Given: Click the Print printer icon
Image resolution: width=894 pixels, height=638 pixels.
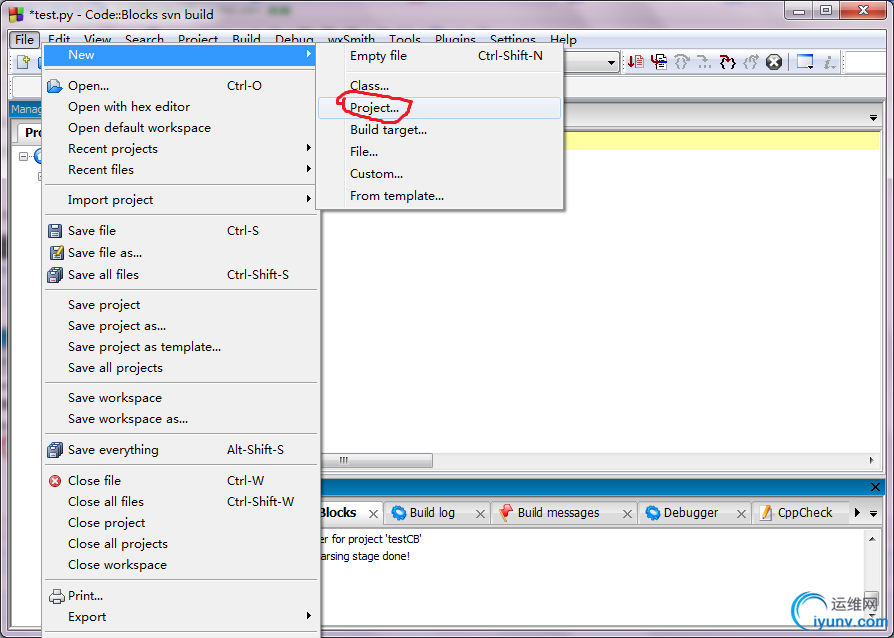Looking at the screenshot, I should (x=56, y=596).
